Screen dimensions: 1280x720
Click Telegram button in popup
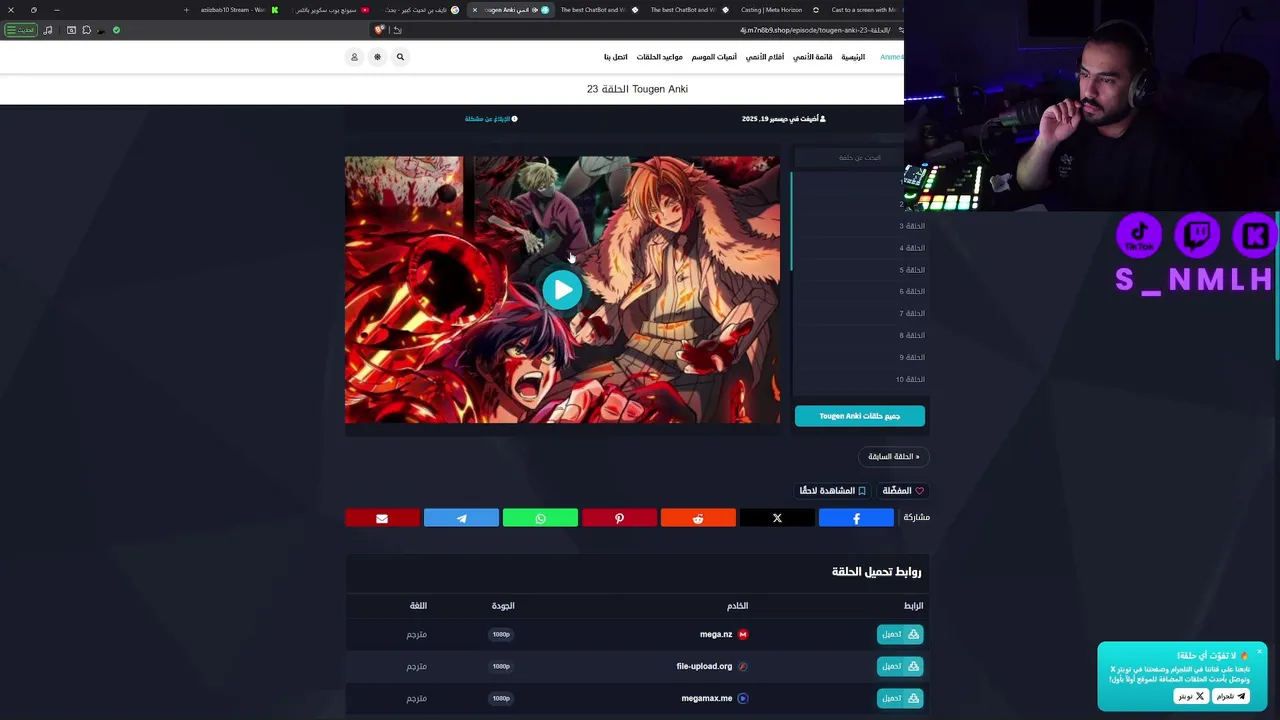coord(1231,696)
